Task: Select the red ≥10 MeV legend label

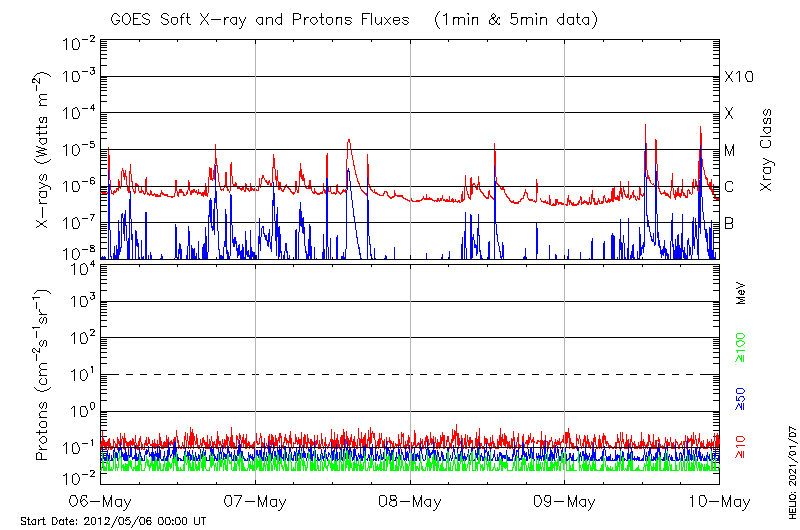Action: [741, 447]
